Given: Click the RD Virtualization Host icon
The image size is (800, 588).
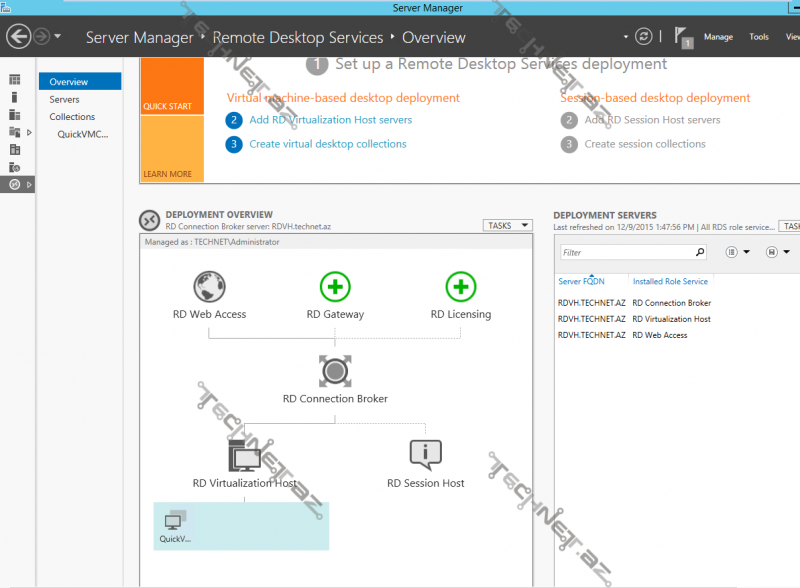Looking at the screenshot, I should tap(245, 456).
